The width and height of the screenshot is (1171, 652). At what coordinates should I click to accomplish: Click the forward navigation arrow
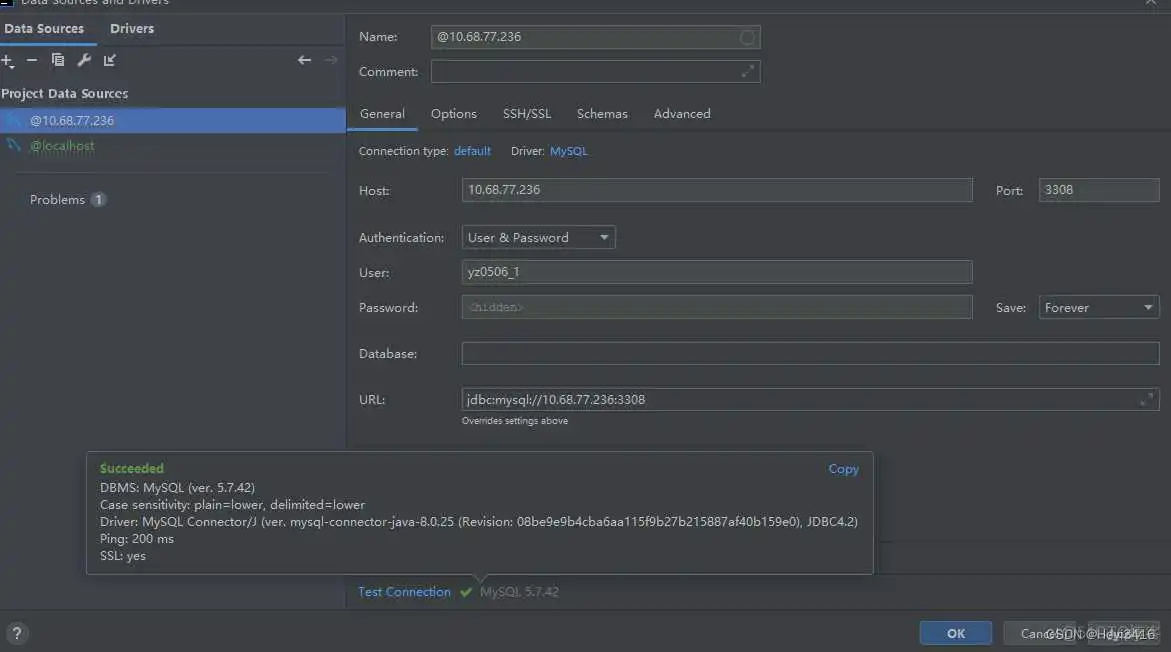(x=330, y=60)
